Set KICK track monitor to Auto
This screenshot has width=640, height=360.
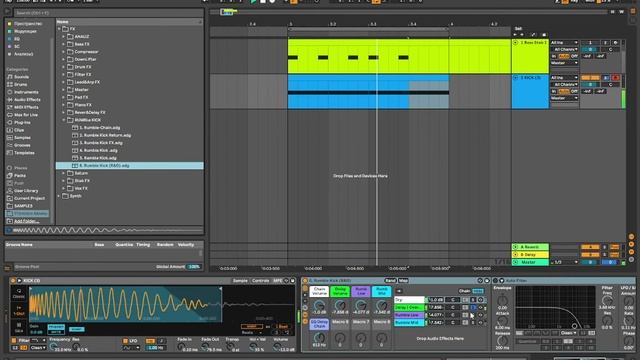pyautogui.click(x=564, y=91)
